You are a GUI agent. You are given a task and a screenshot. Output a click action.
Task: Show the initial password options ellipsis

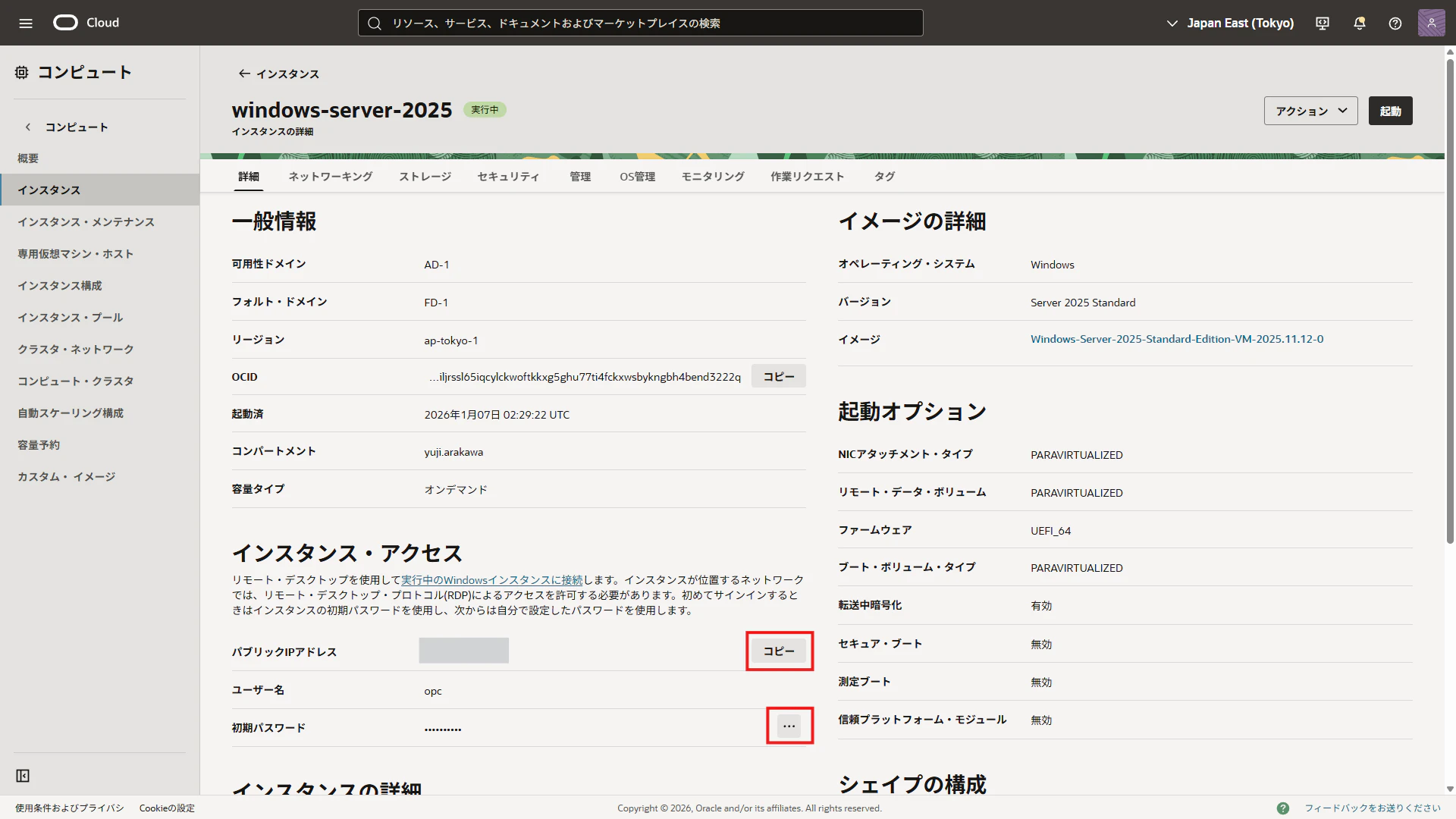[789, 726]
